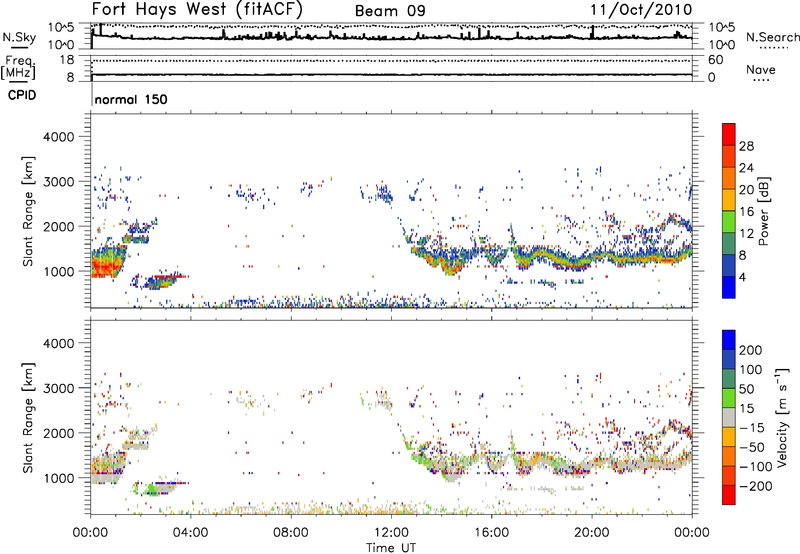Screen dimensions: 800x554
Task: Click the positive "50" velocity colorbar label
Action: click(x=746, y=389)
